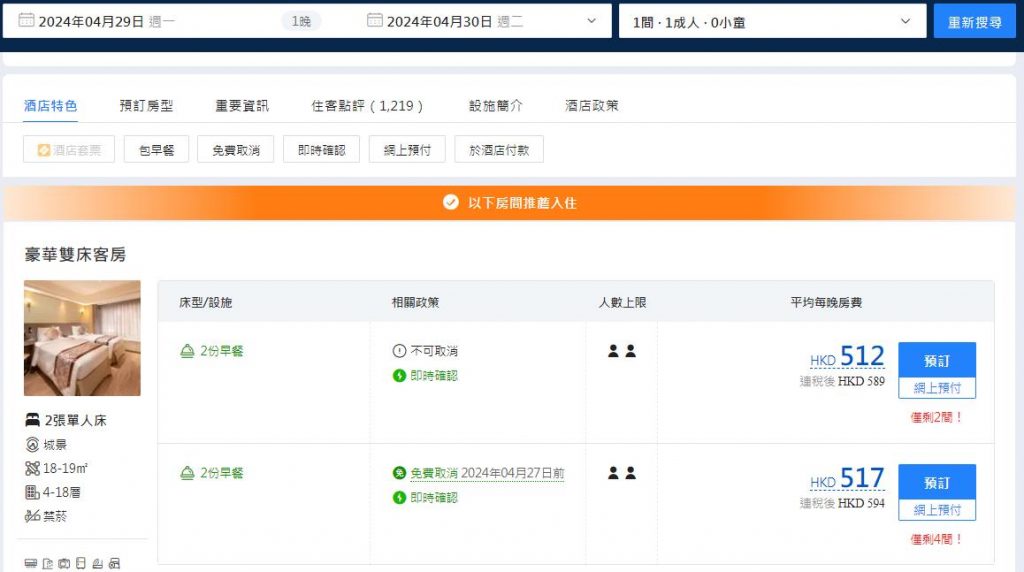1024x572 pixels.
Task: Click the 不可取消 info icon
Action: pyautogui.click(x=400, y=351)
